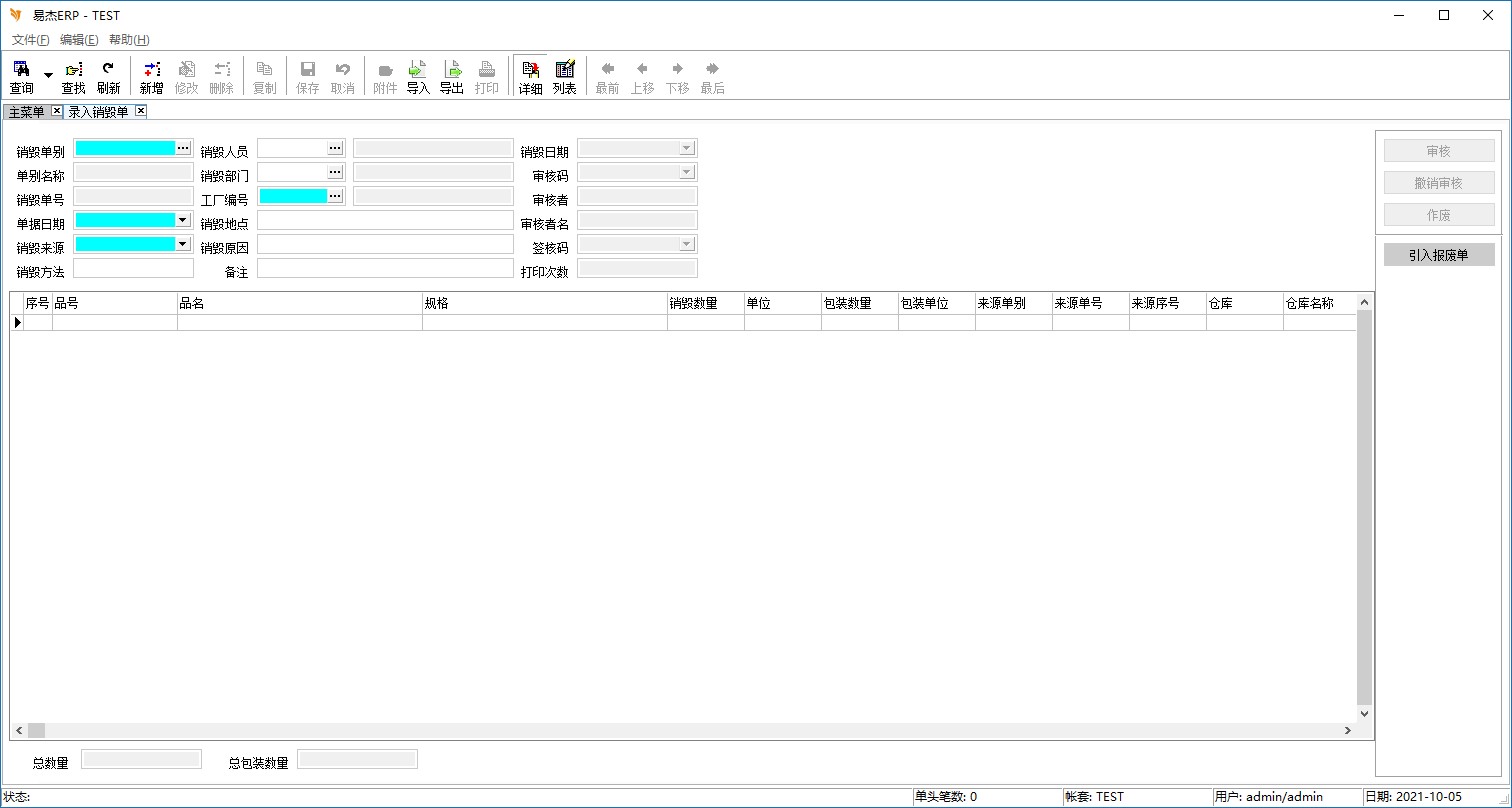1512x808 pixels.
Task: Click the horizontal scrollbar right arrow
Action: [x=1348, y=731]
